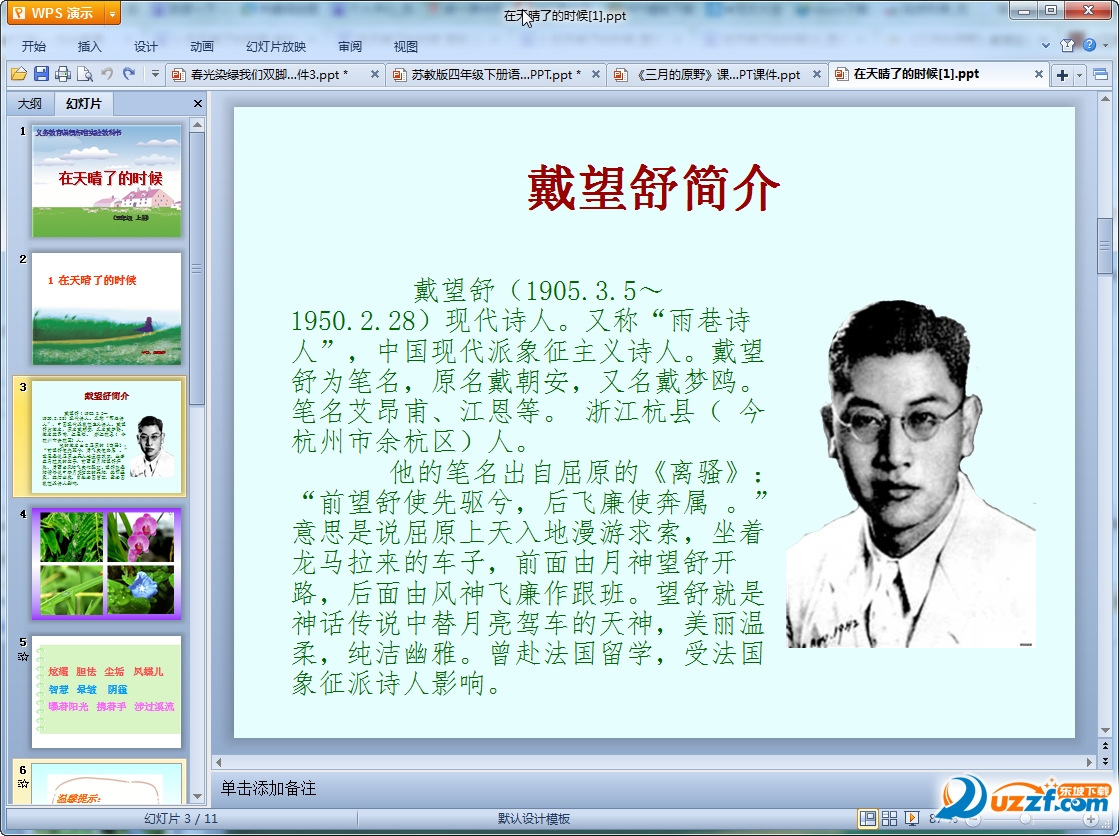The image size is (1119, 836).
Task: Select slide 4 thumbnail with flower photos
Action: [106, 564]
